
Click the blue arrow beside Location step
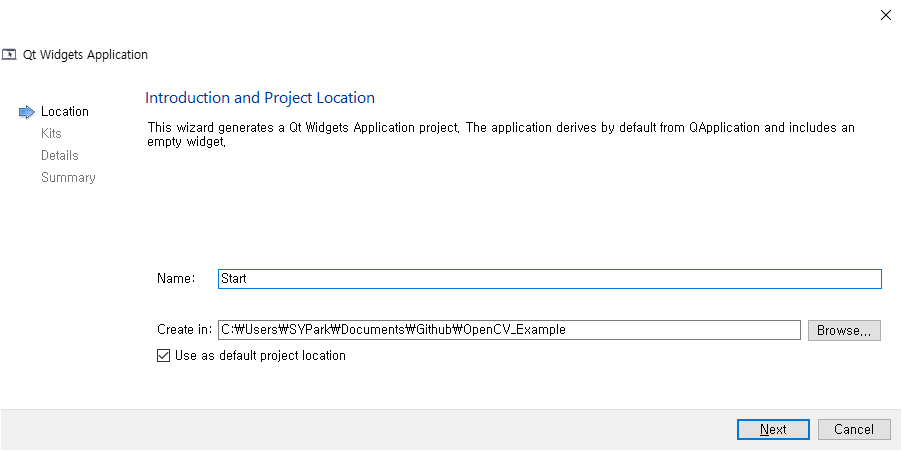27,112
